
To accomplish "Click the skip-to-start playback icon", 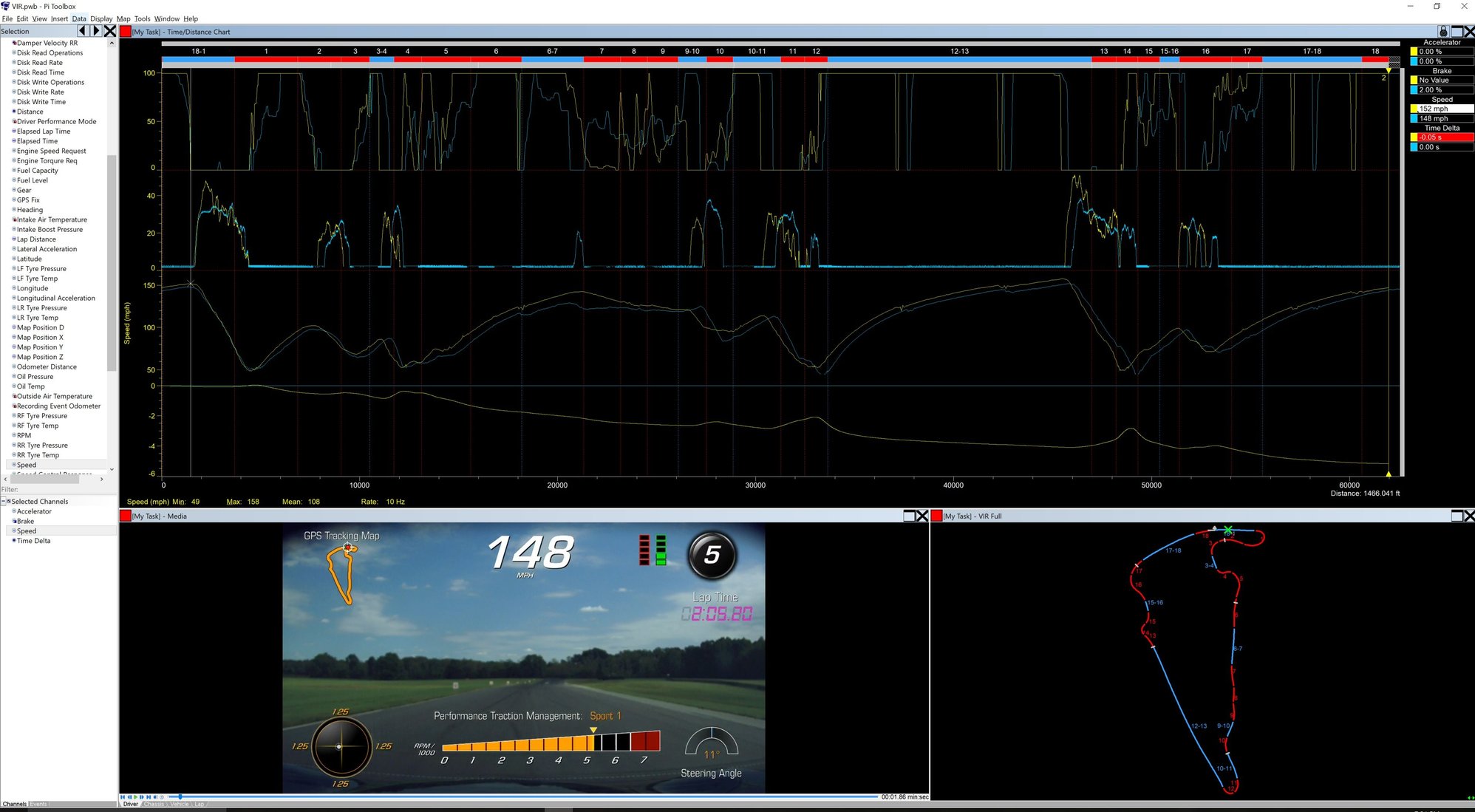I will pos(123,796).
